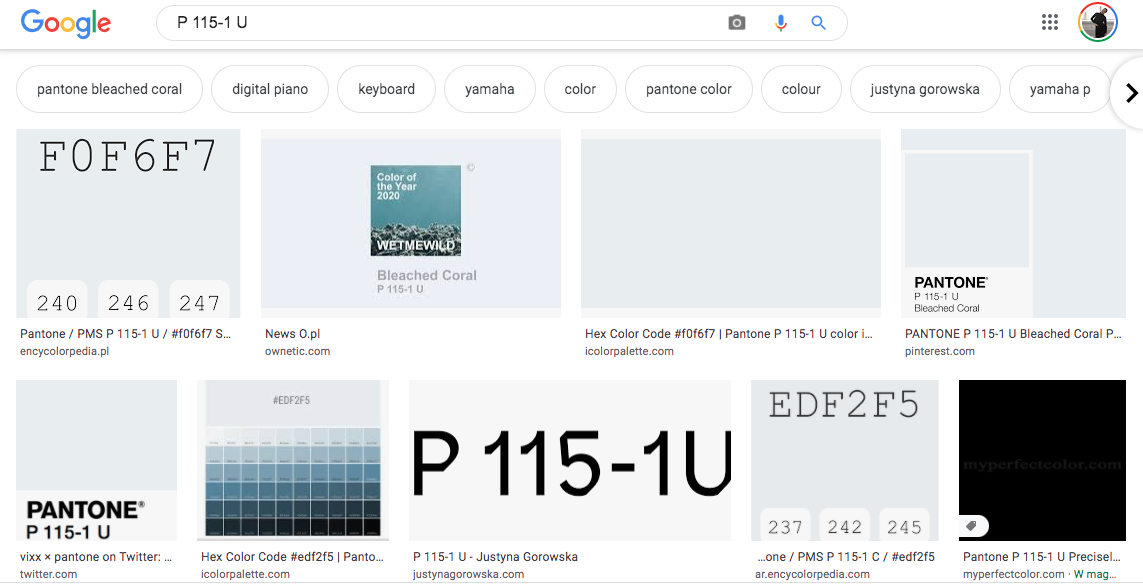The image size is (1143, 586).
Task: Open the PANTONE Bleached Coral card thumbnail
Action: point(1013,223)
